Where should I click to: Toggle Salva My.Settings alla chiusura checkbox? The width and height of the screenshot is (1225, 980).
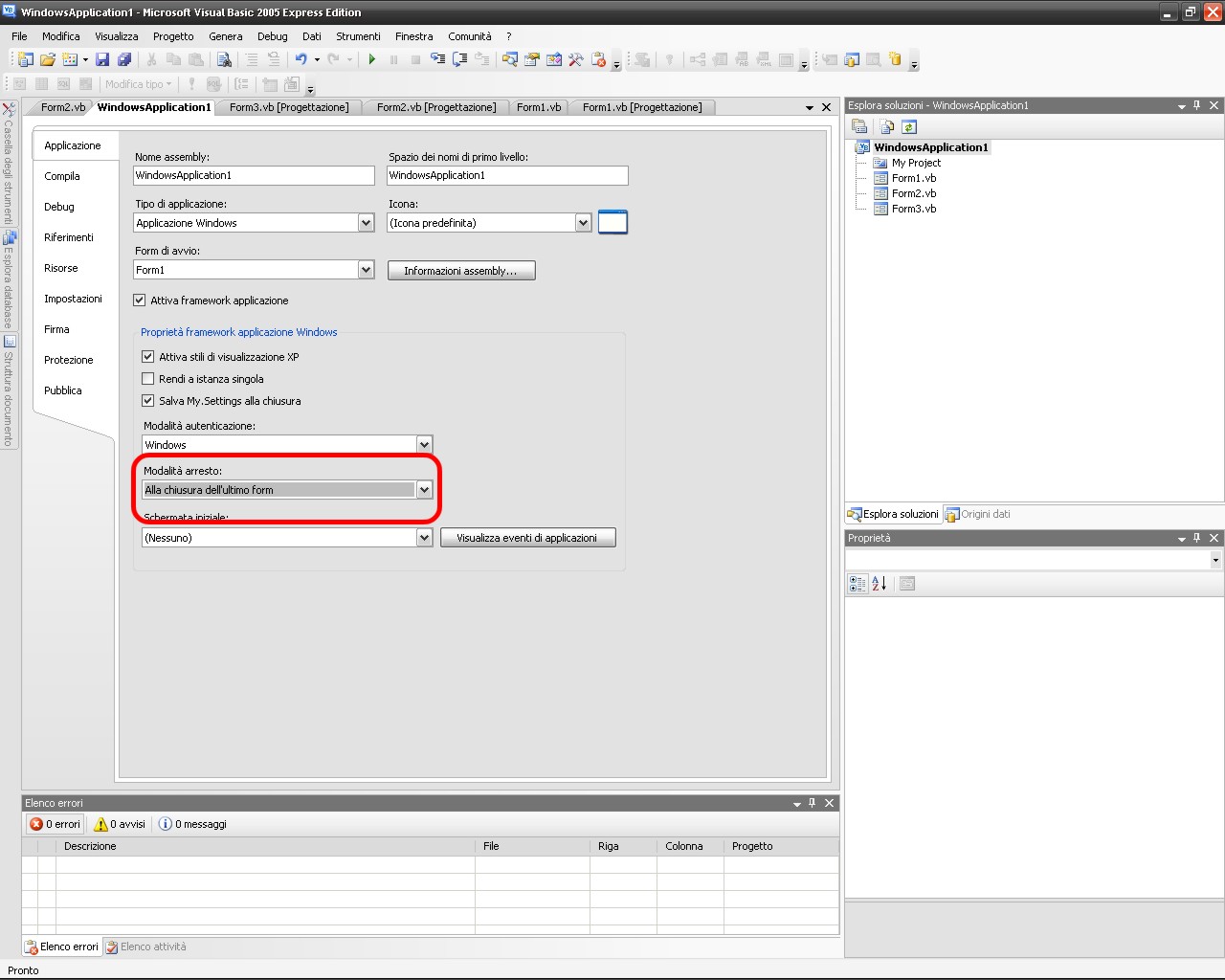click(148, 401)
